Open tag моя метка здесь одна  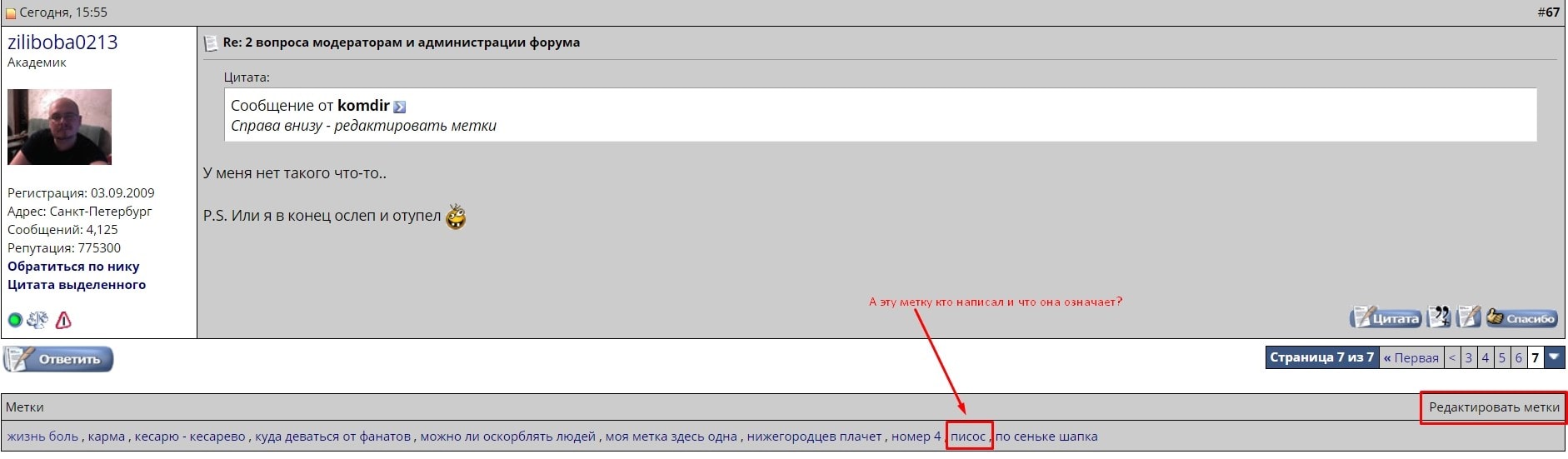click(672, 437)
